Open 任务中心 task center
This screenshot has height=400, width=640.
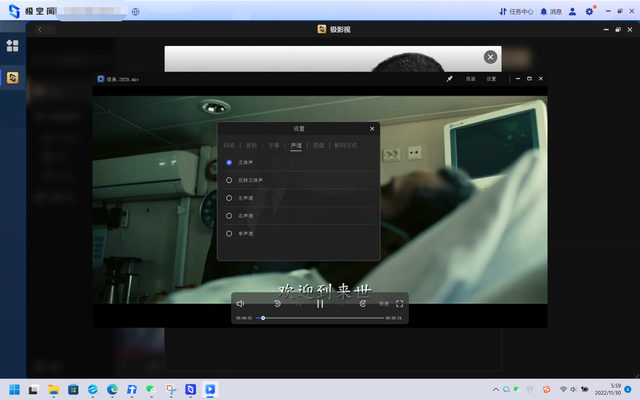click(513, 11)
